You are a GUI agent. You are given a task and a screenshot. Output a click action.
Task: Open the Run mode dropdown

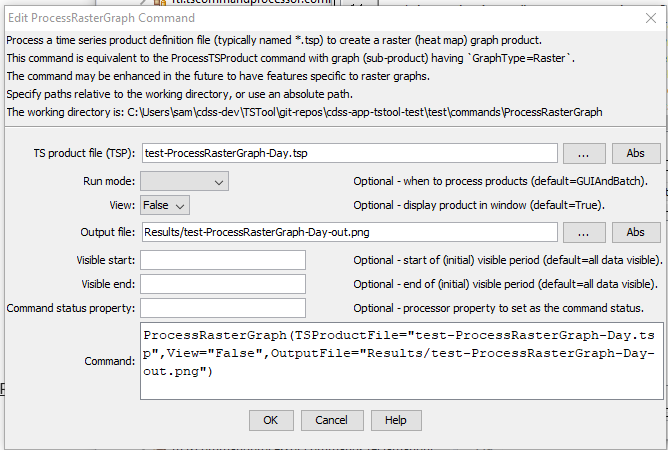[x=184, y=182]
